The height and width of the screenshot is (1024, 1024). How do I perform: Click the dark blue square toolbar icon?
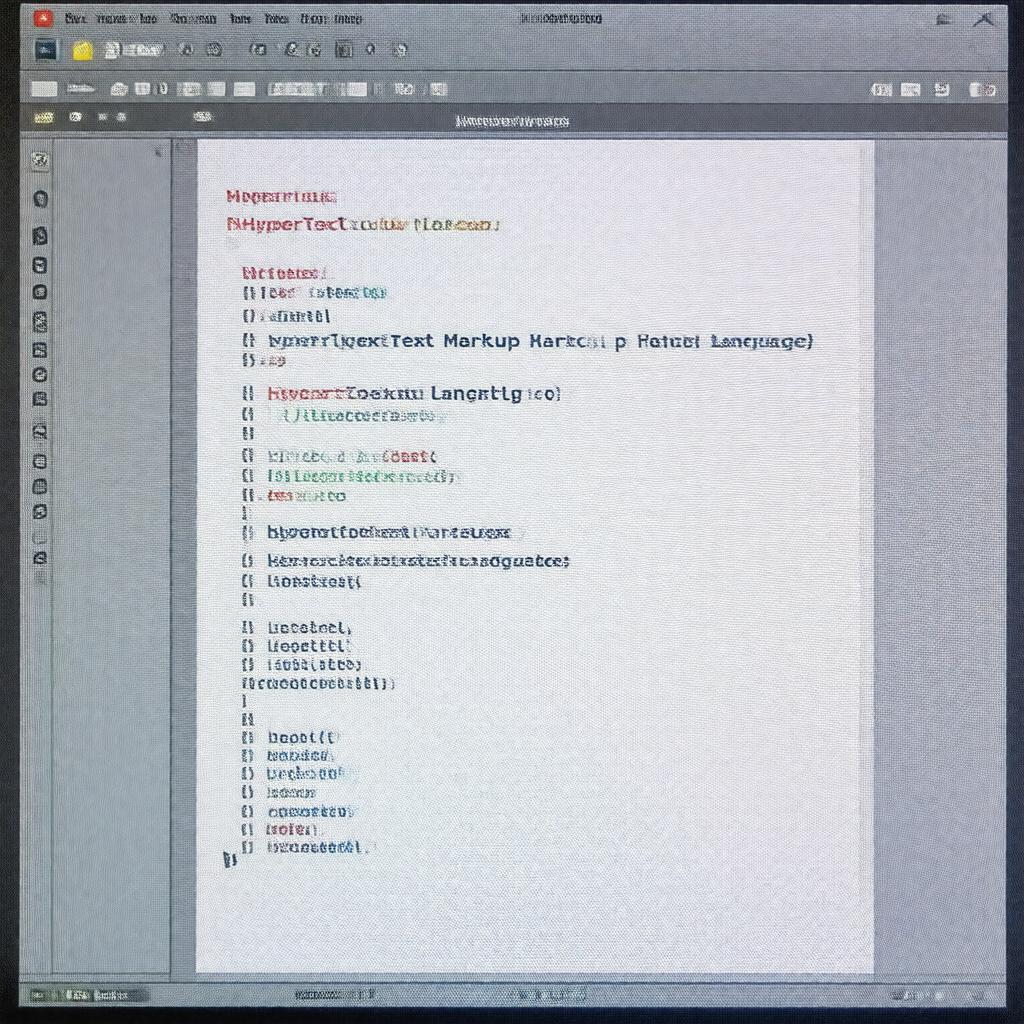click(45, 50)
